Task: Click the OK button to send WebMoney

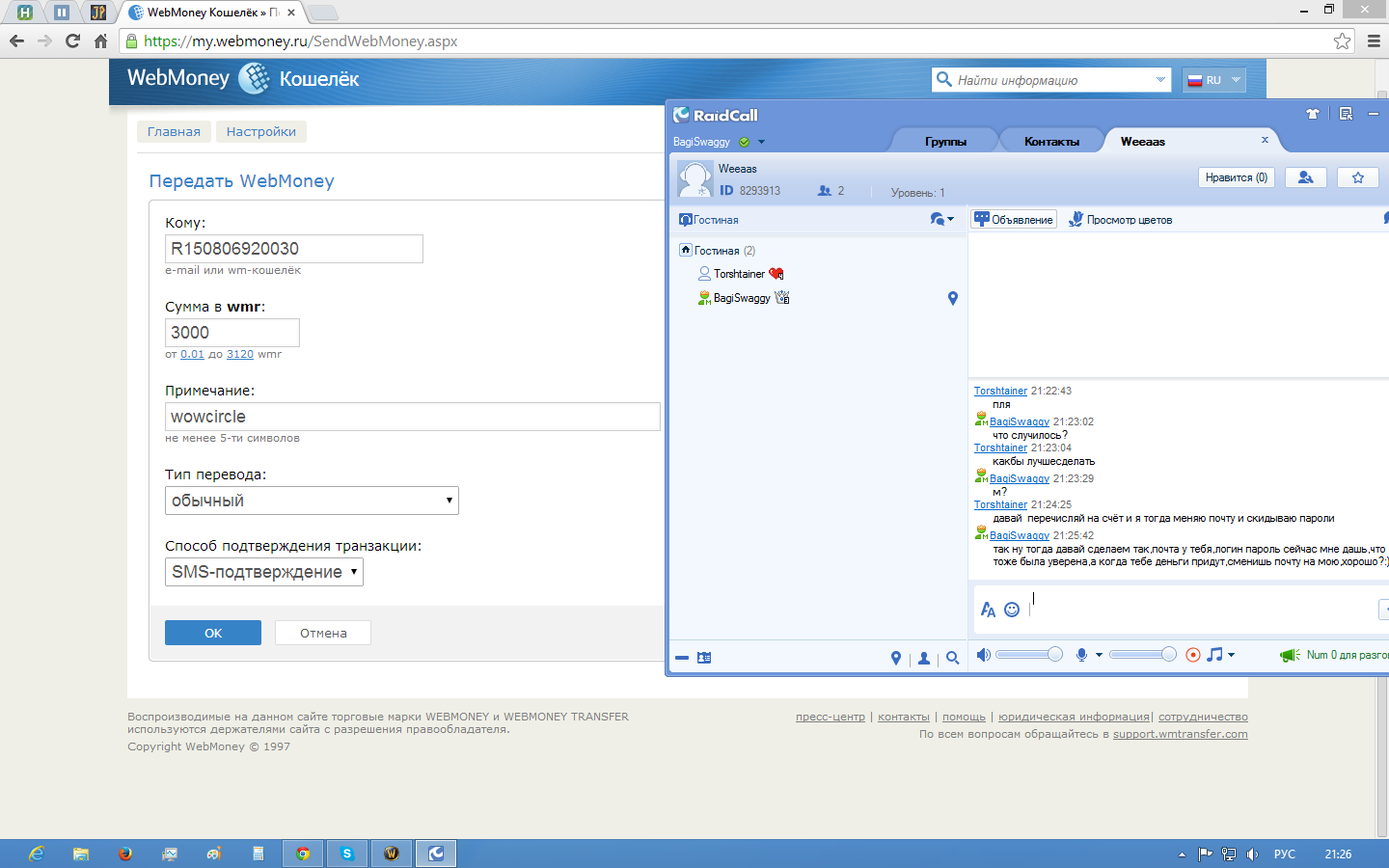Action: tap(213, 633)
